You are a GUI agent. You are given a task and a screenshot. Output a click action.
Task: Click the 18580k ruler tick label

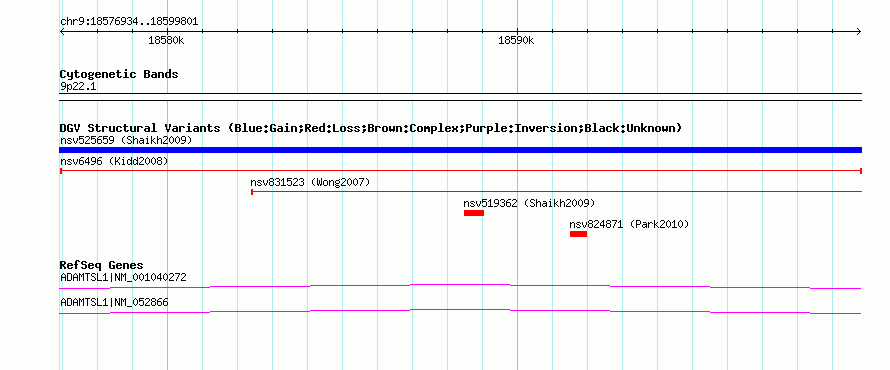point(166,41)
